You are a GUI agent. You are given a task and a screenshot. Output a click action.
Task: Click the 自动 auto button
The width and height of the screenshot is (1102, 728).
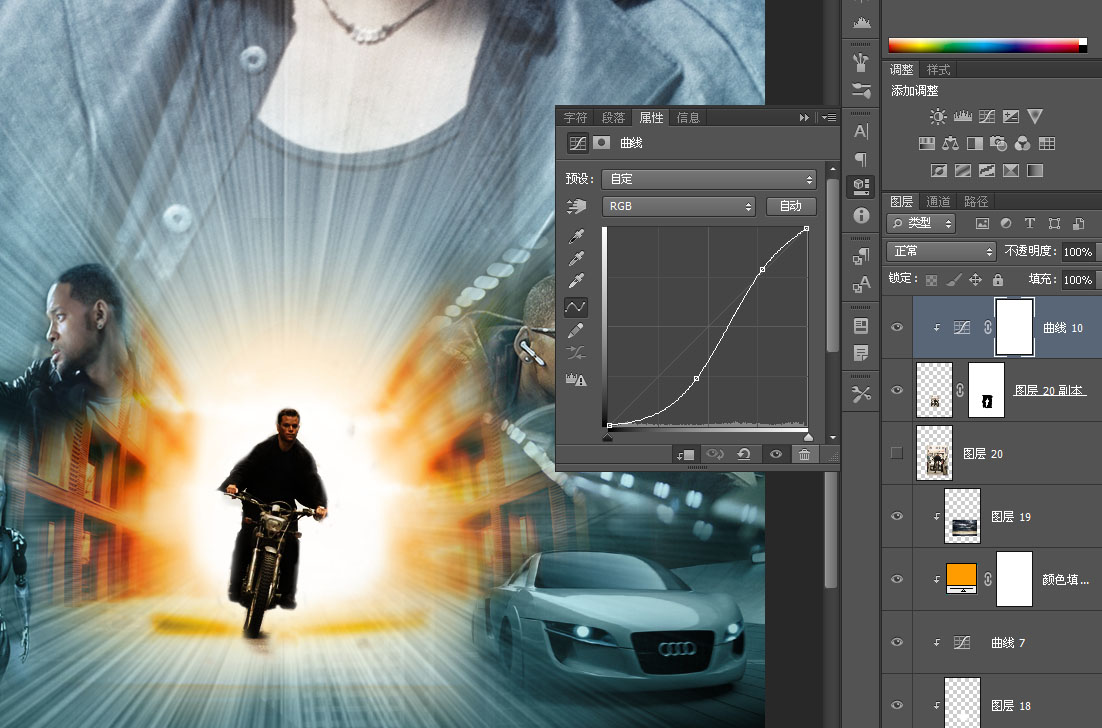[791, 206]
